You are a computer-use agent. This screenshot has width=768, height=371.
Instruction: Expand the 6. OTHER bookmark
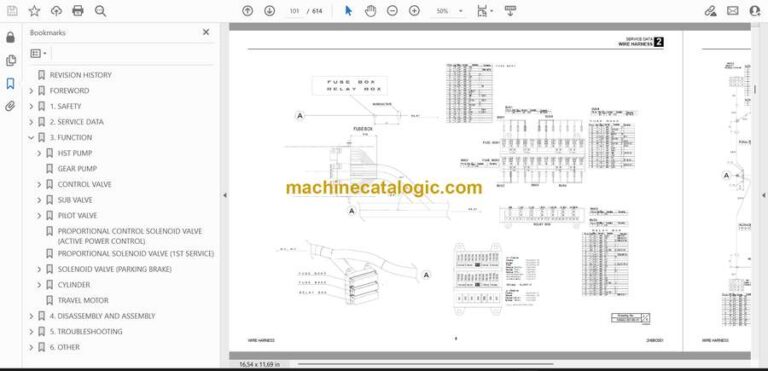(x=31, y=347)
